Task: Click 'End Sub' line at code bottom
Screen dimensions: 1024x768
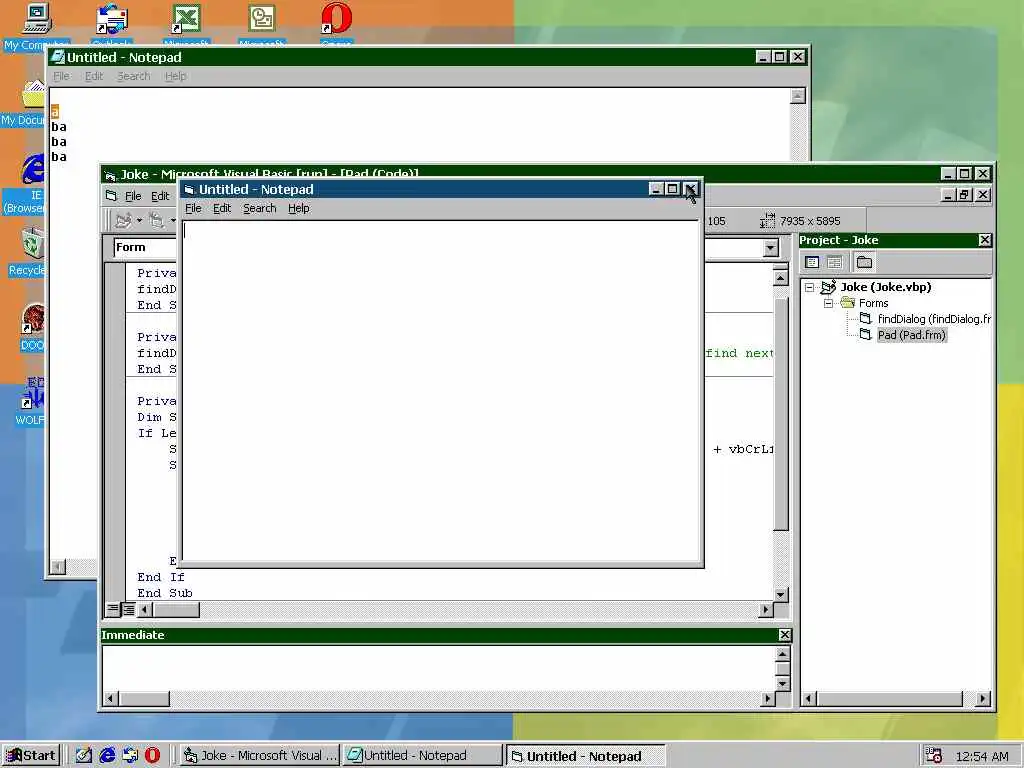Action: (x=165, y=593)
